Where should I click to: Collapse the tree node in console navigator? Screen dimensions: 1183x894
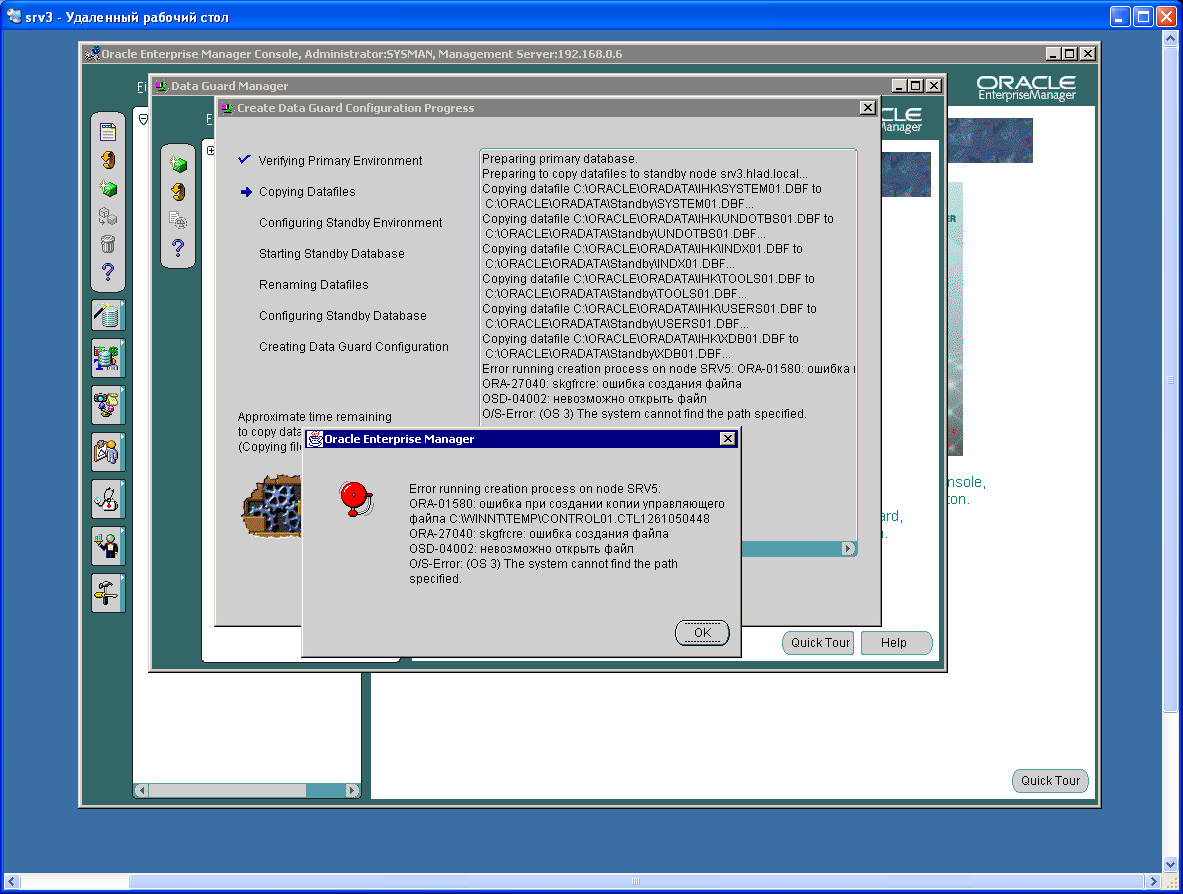(x=143, y=119)
